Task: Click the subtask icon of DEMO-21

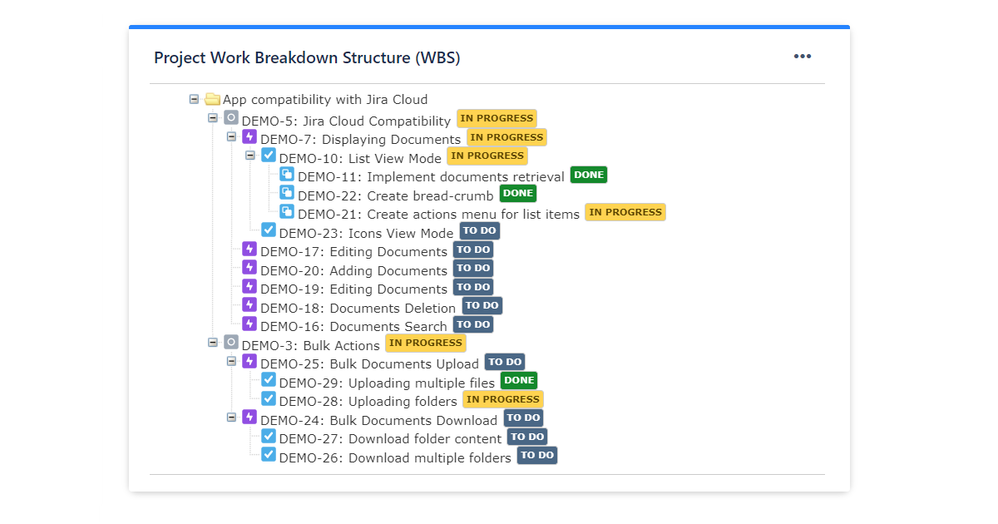Action: [x=287, y=211]
